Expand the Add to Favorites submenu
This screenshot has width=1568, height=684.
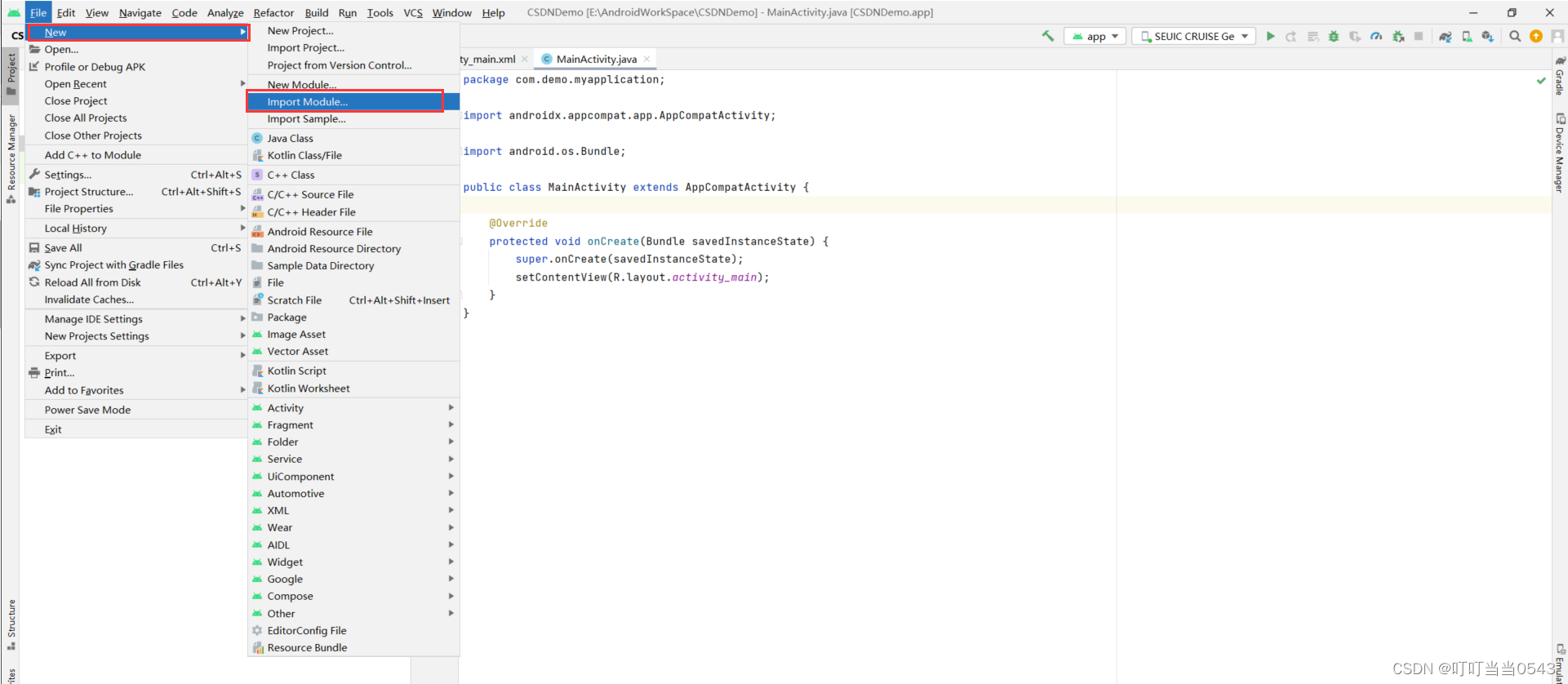[137, 391]
